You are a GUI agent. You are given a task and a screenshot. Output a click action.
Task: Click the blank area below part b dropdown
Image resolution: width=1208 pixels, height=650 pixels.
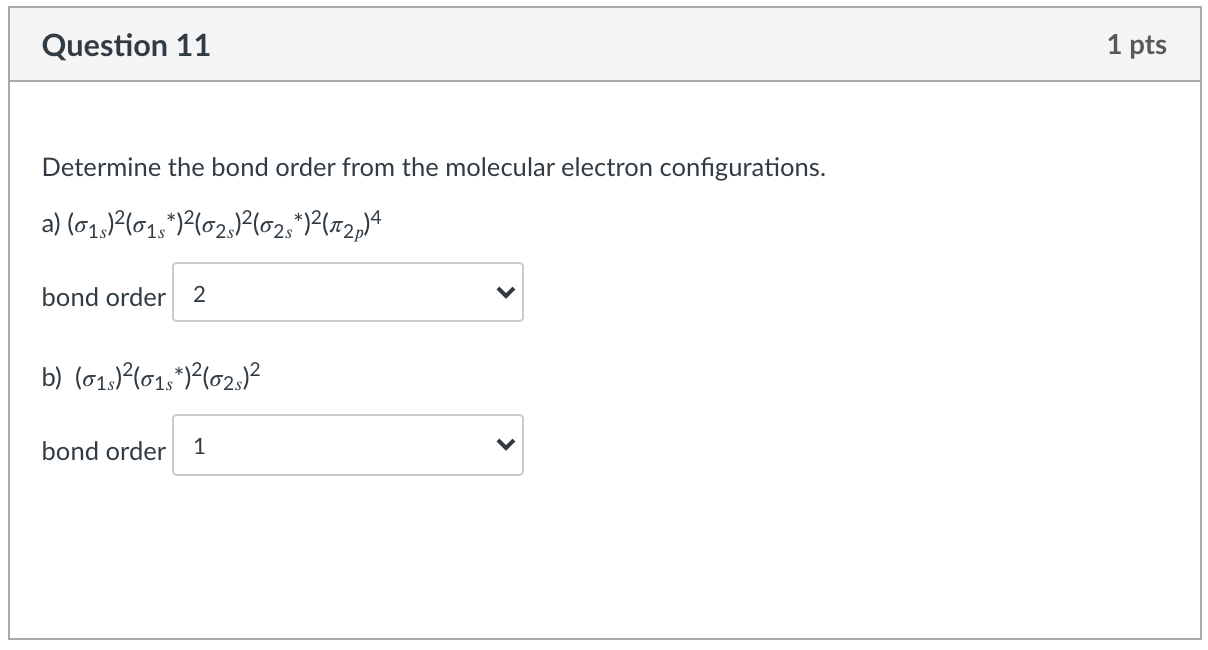tap(600, 560)
